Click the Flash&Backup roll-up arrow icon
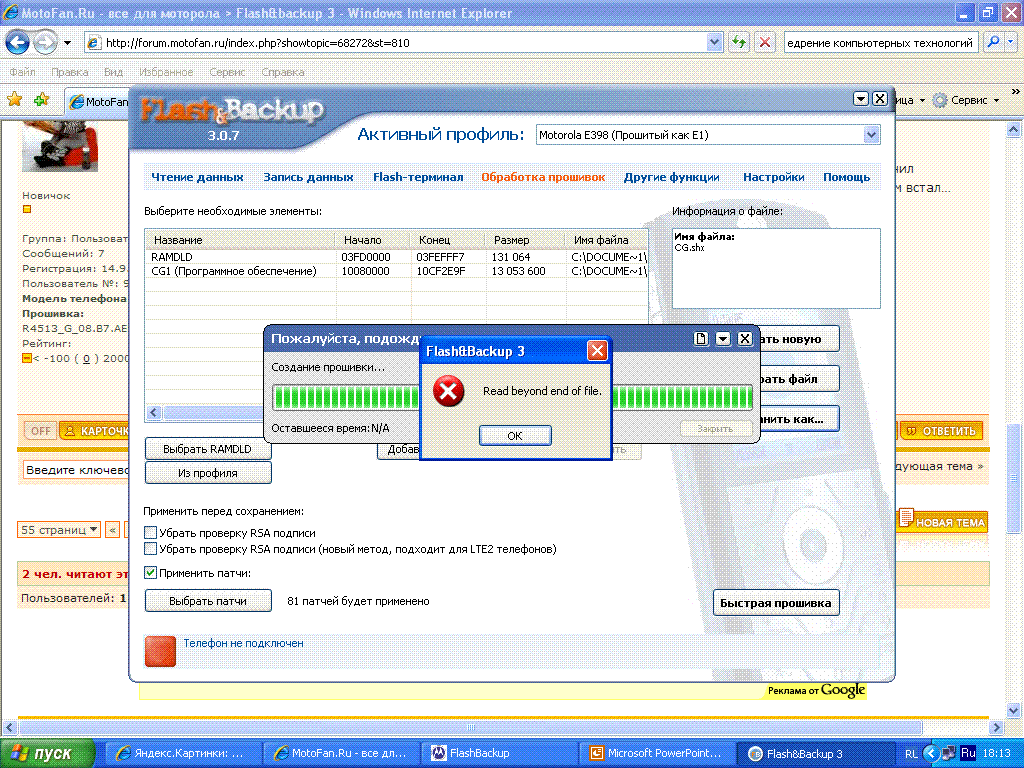The height and width of the screenshot is (768, 1024). (861, 99)
